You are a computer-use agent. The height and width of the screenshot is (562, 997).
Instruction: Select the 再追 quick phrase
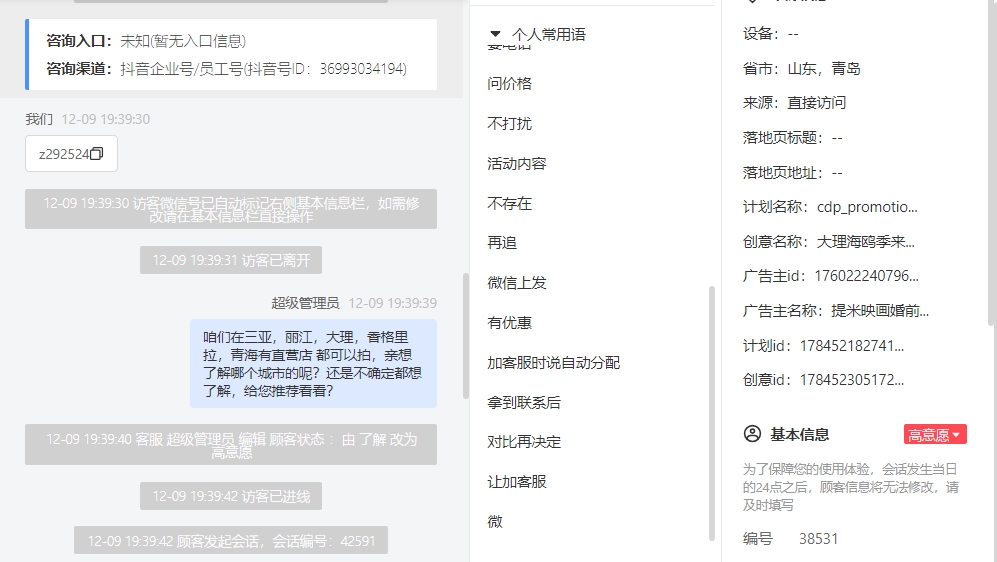pyautogui.click(x=502, y=243)
